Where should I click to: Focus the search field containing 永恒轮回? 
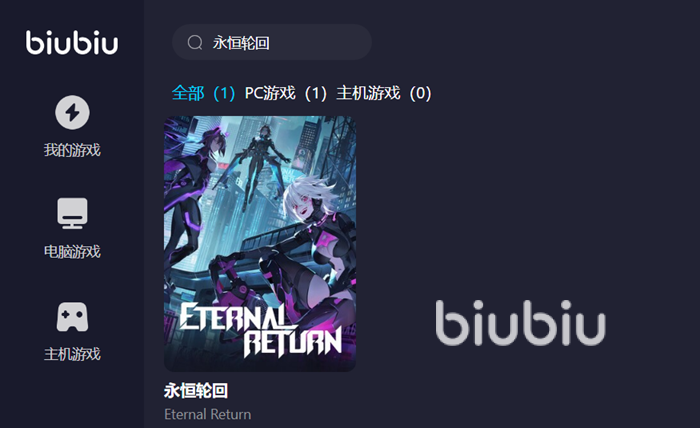pos(272,42)
